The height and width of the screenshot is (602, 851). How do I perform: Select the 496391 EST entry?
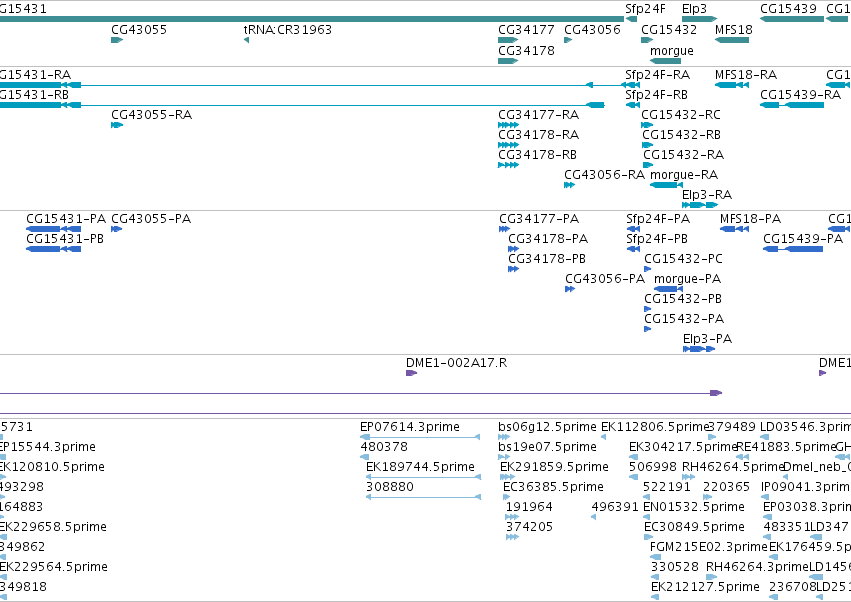point(593,517)
